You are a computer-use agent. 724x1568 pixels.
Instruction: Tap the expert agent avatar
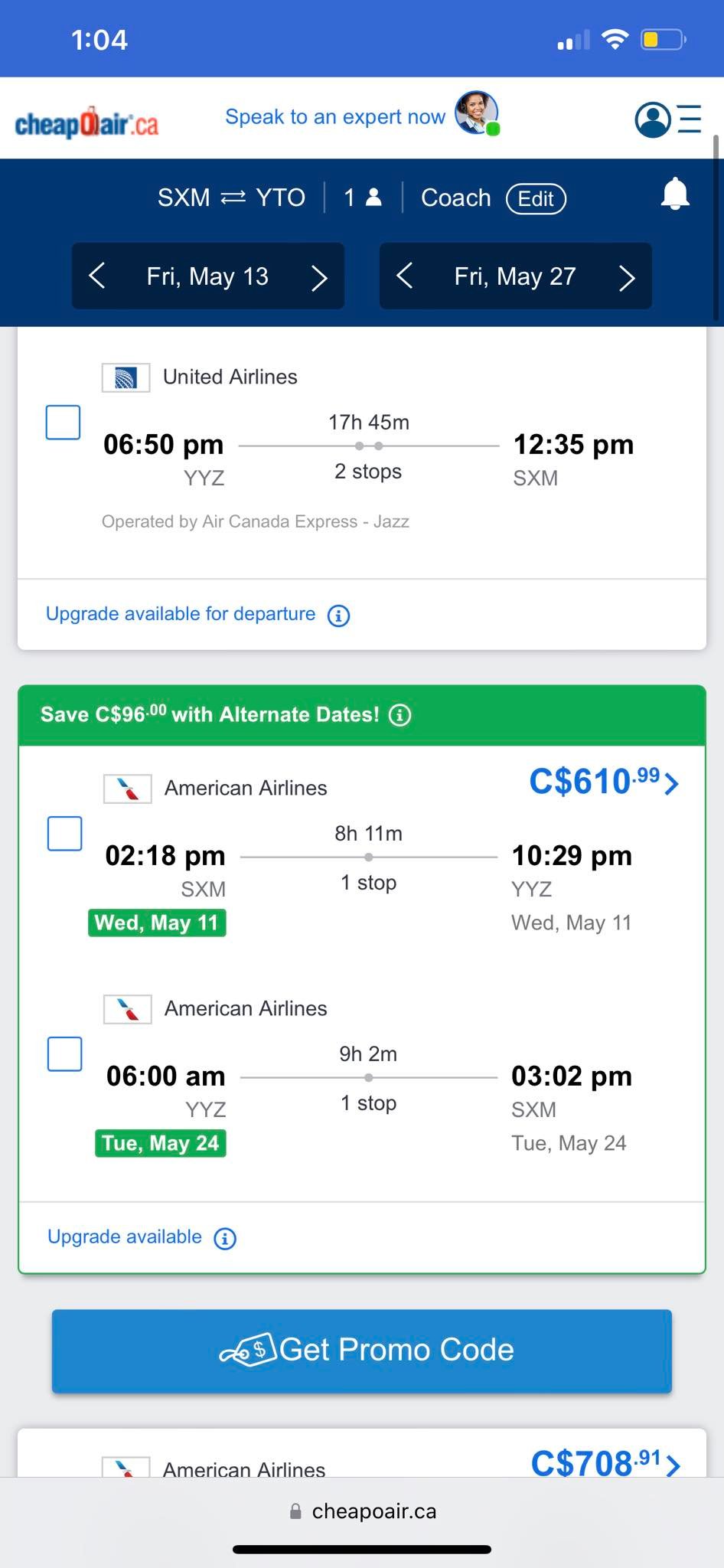[477, 113]
